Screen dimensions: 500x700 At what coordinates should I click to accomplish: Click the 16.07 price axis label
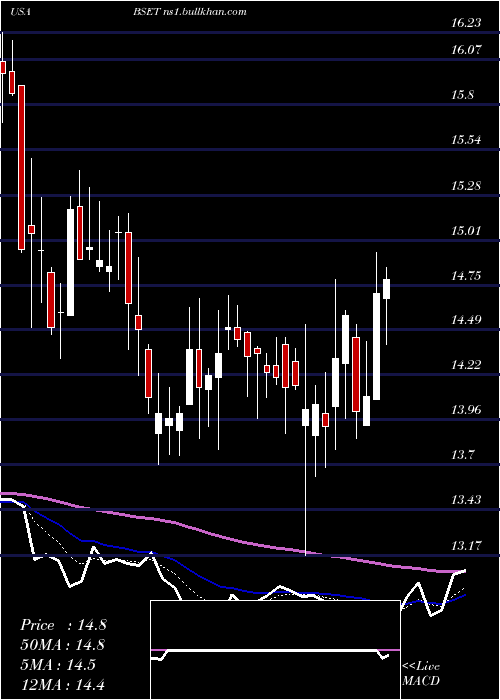pos(466,50)
